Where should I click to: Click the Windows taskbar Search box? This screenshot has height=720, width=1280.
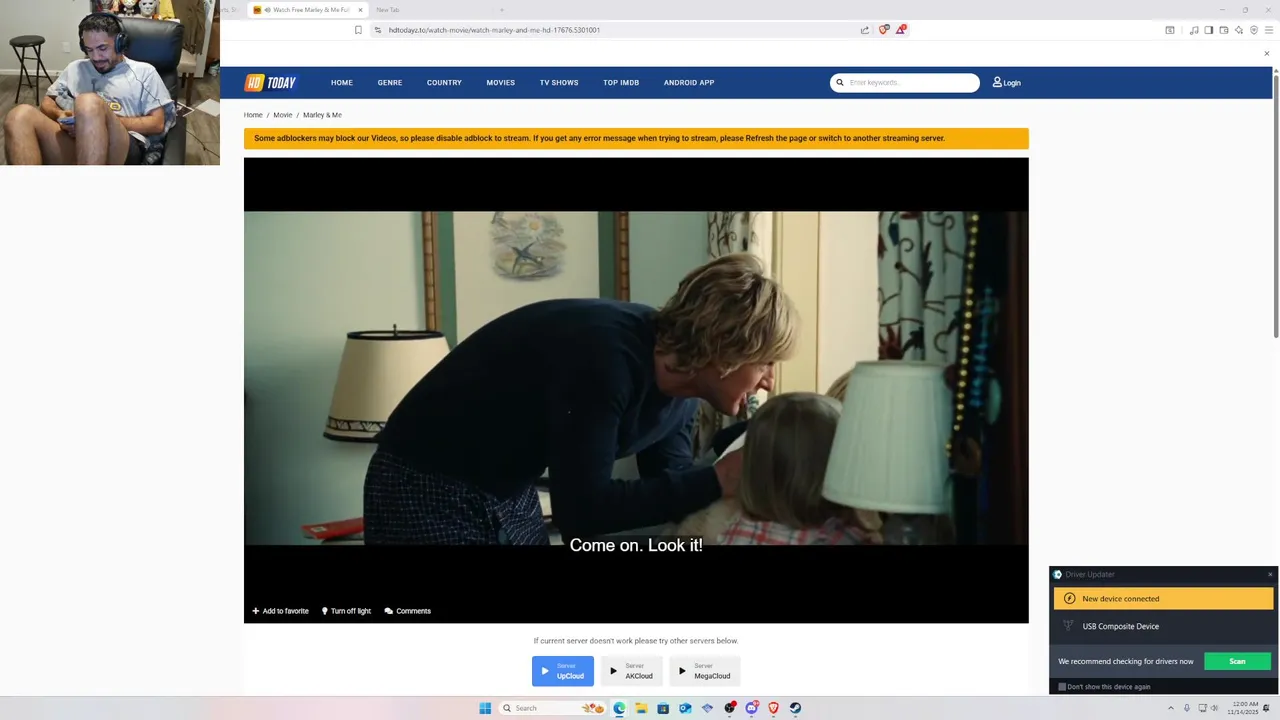click(x=553, y=708)
